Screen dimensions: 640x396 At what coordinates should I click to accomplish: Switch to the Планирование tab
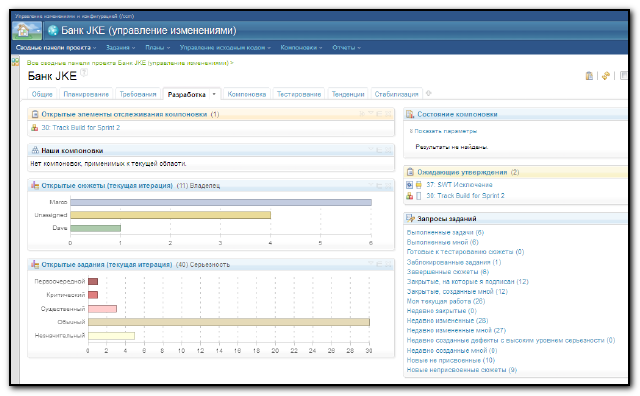[x=86, y=94]
